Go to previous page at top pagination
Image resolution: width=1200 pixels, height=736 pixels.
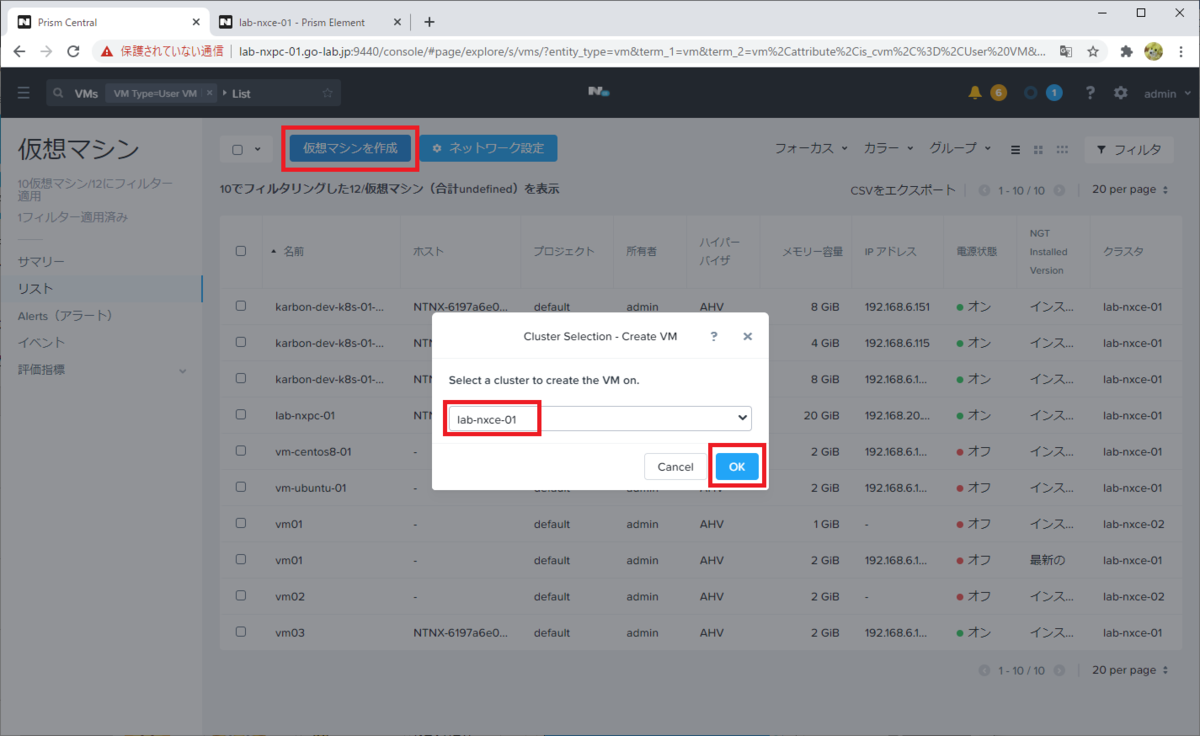984,190
